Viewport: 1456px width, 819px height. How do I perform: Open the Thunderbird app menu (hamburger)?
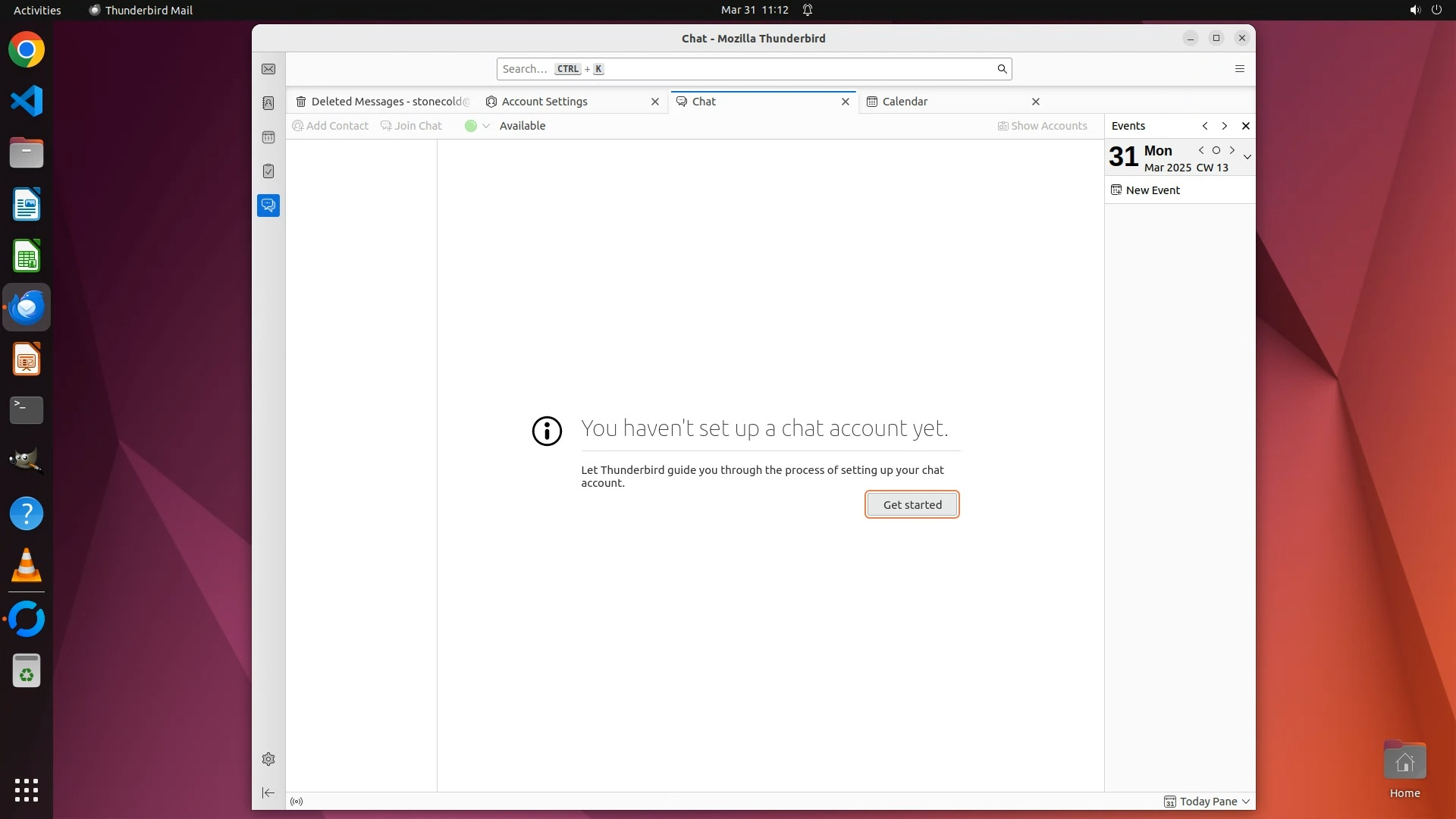pyautogui.click(x=1240, y=69)
